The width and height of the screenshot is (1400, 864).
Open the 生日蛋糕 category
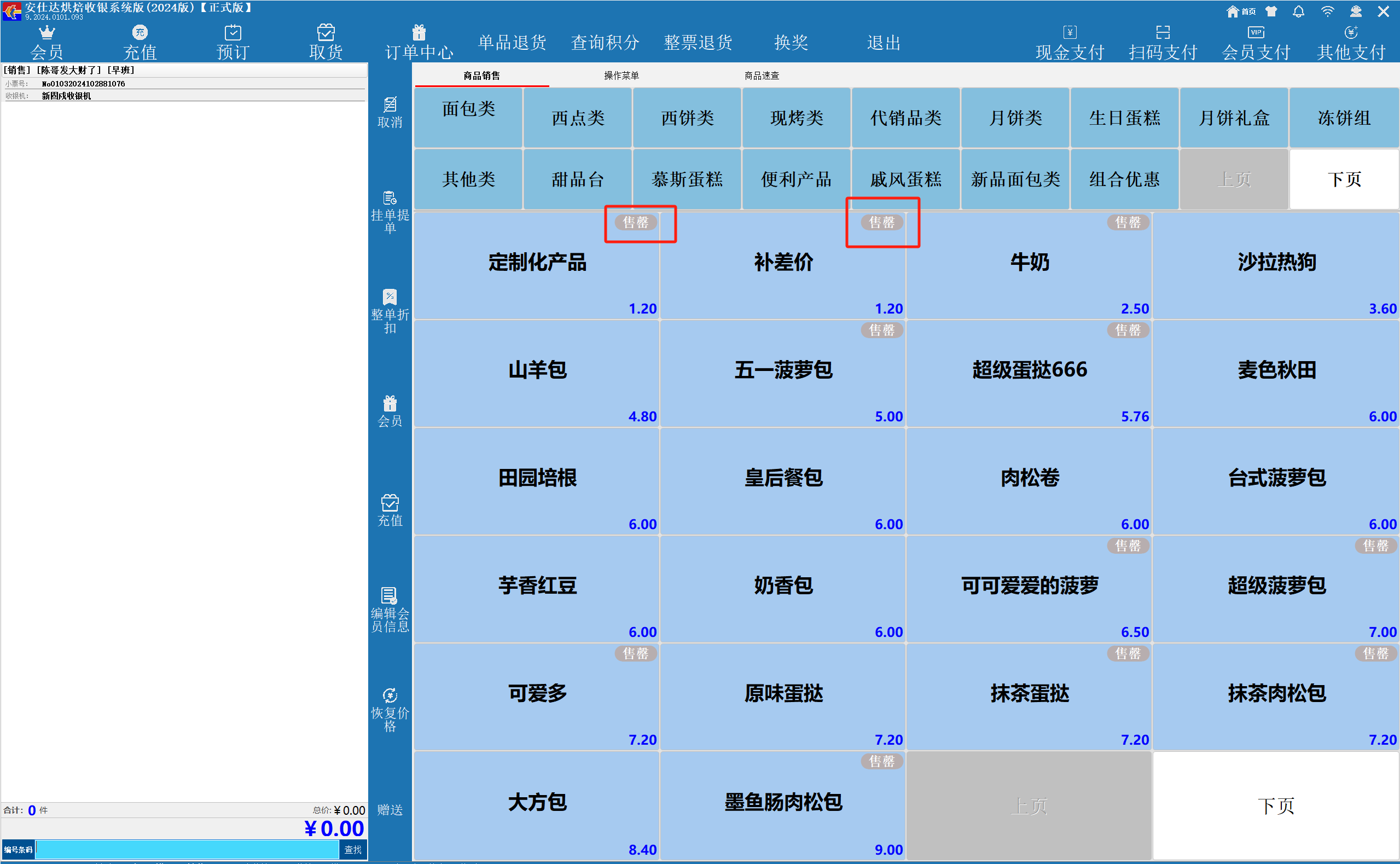1124,118
